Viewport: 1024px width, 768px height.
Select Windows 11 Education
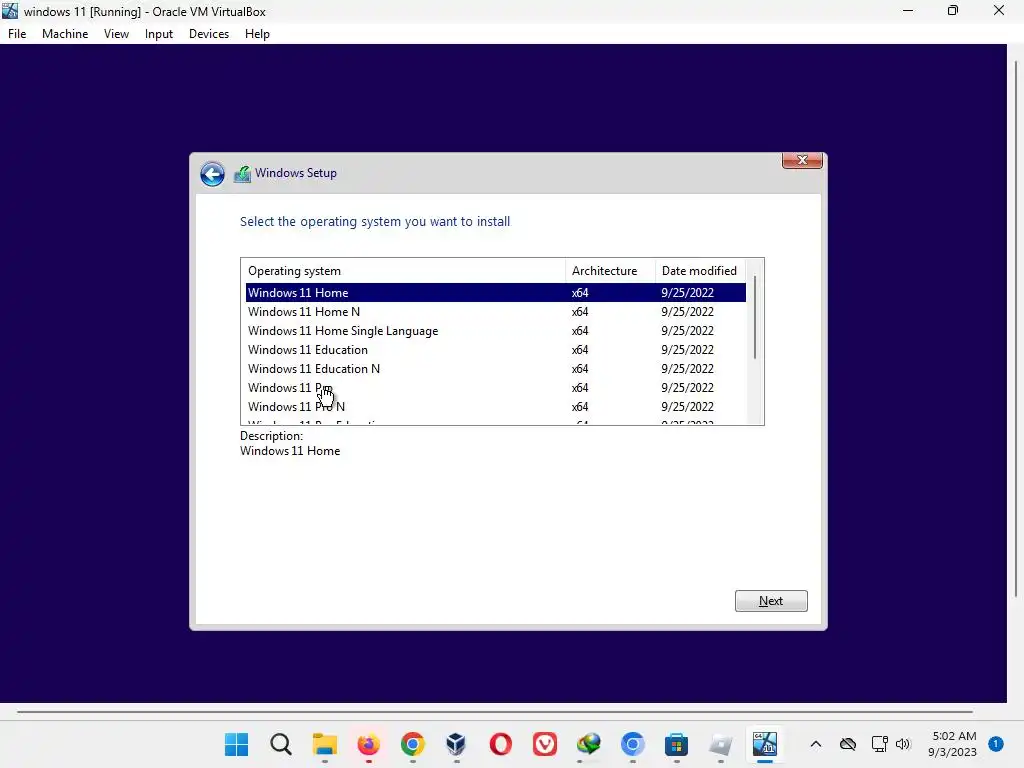(x=495, y=349)
